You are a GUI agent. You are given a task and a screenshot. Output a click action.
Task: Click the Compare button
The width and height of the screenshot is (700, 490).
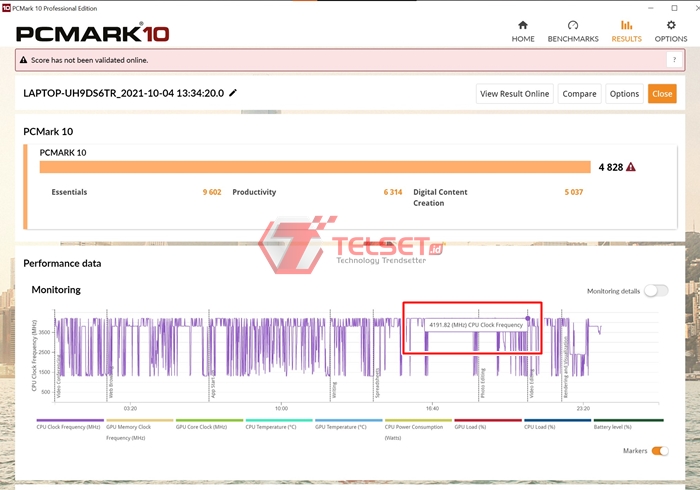[x=579, y=94]
